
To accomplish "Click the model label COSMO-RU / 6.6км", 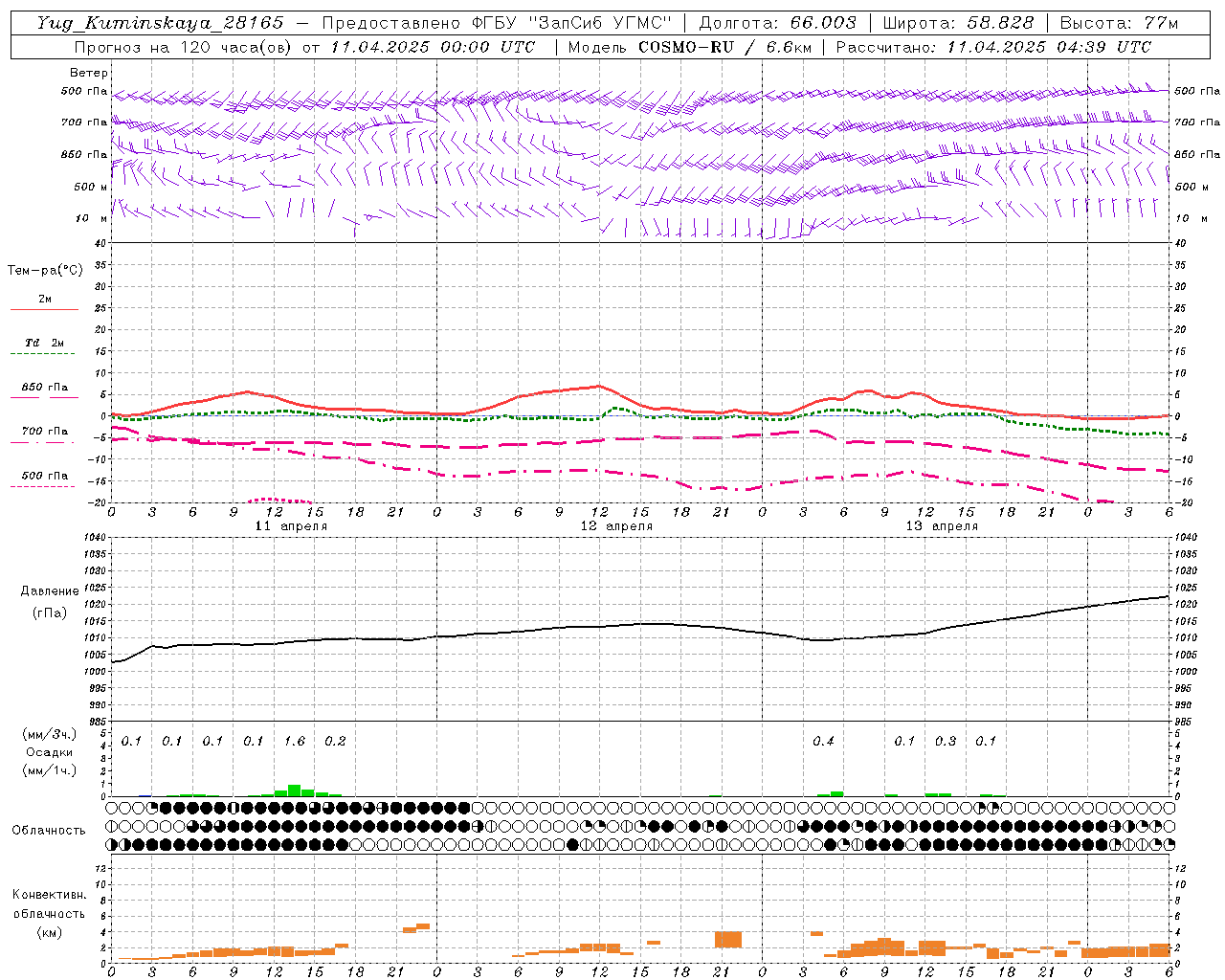I will point(725,47).
